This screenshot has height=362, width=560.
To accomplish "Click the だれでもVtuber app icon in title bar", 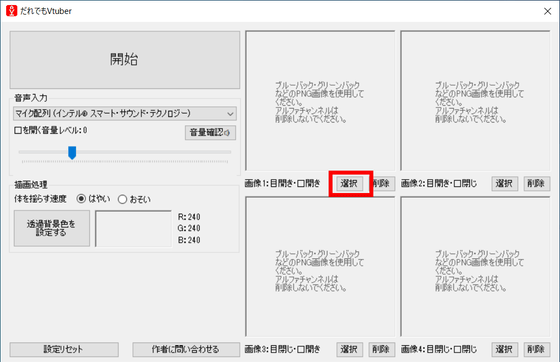I will (x=11, y=11).
